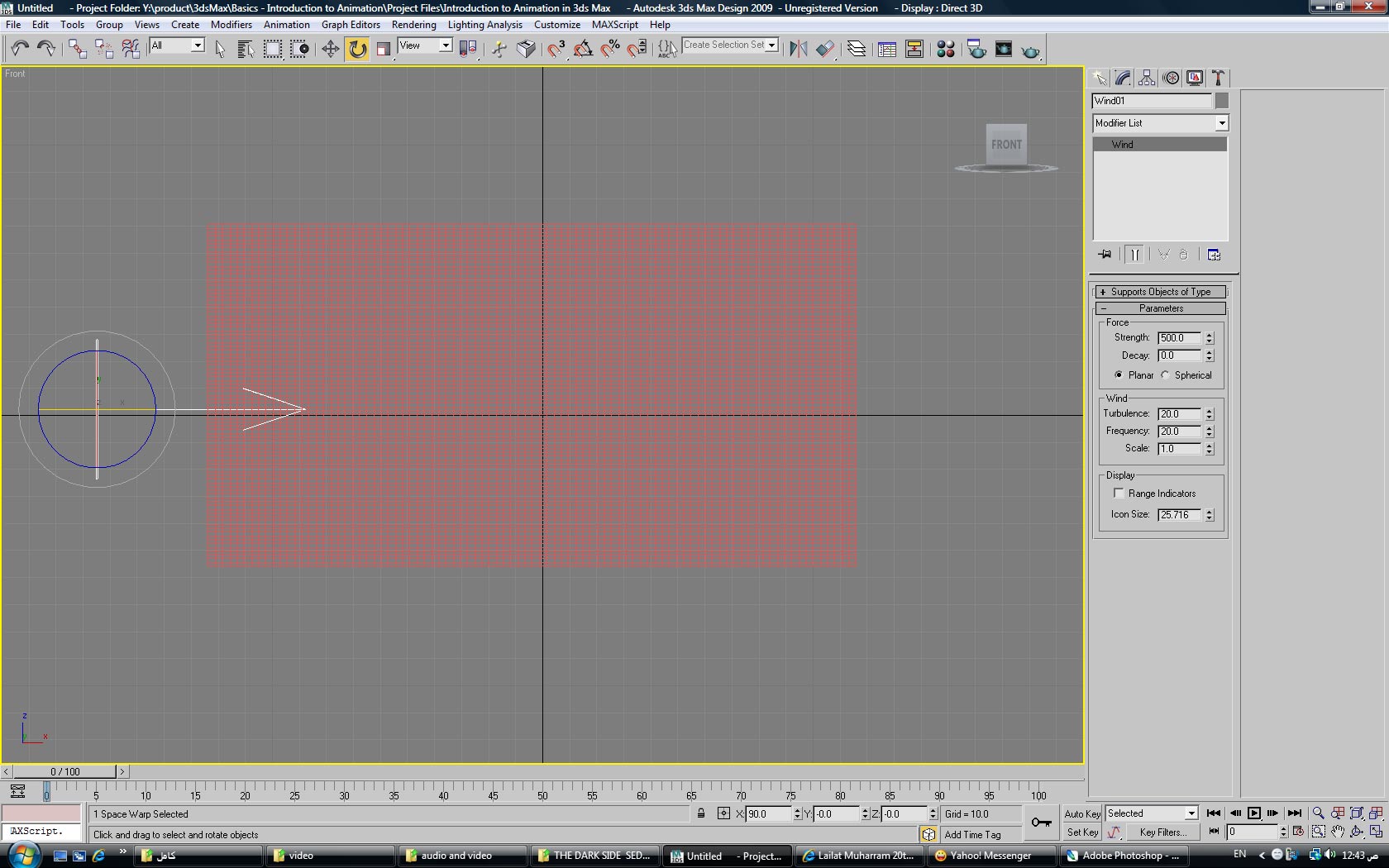Open the Material Editor
This screenshot has width=1389, height=868.
coord(945,50)
